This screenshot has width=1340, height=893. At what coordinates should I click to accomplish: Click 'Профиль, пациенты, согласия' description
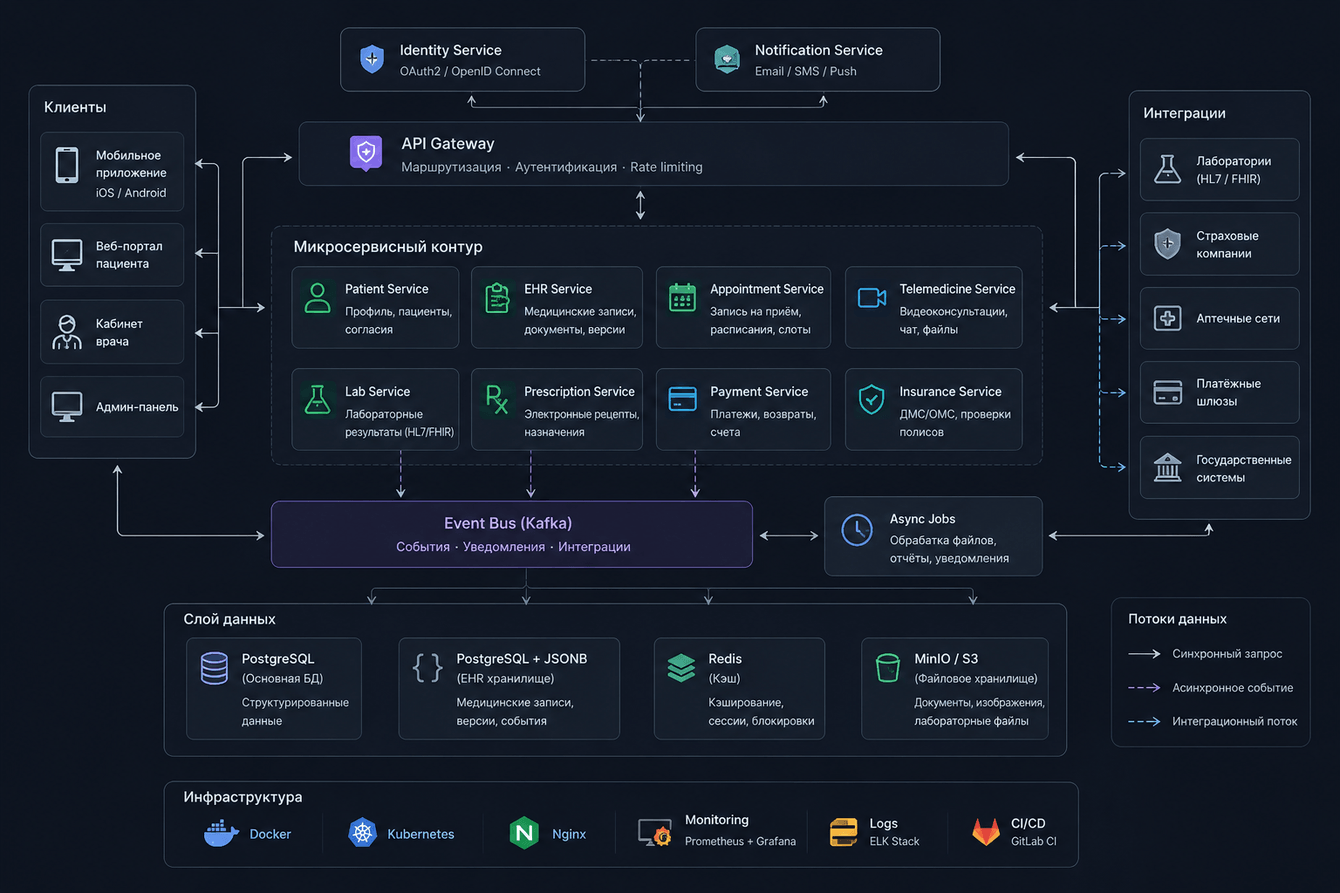399,320
